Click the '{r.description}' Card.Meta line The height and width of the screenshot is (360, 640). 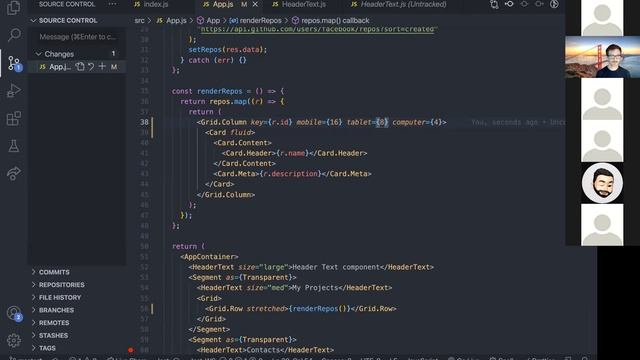(292, 174)
